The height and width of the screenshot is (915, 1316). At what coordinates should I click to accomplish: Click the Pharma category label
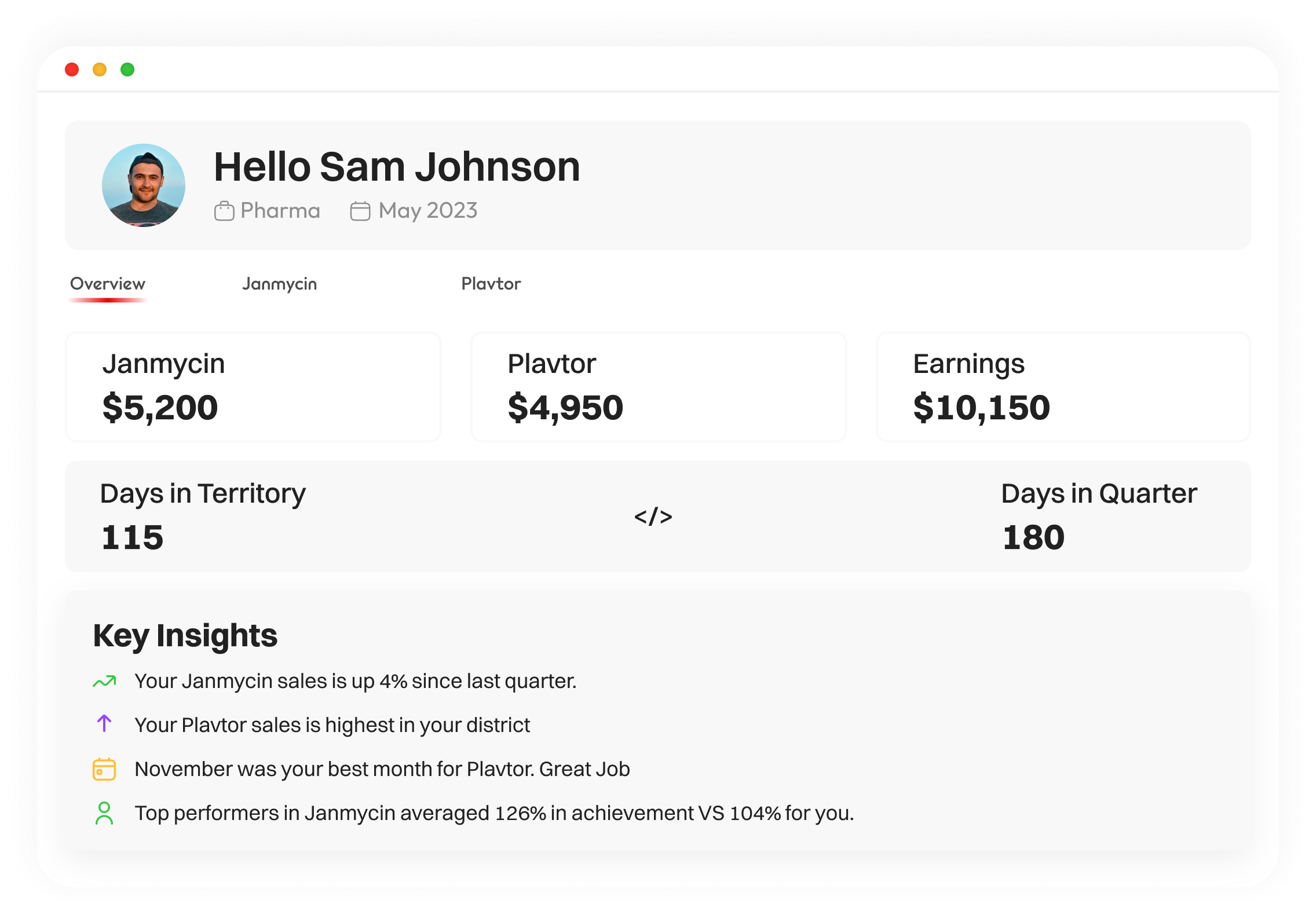(280, 211)
